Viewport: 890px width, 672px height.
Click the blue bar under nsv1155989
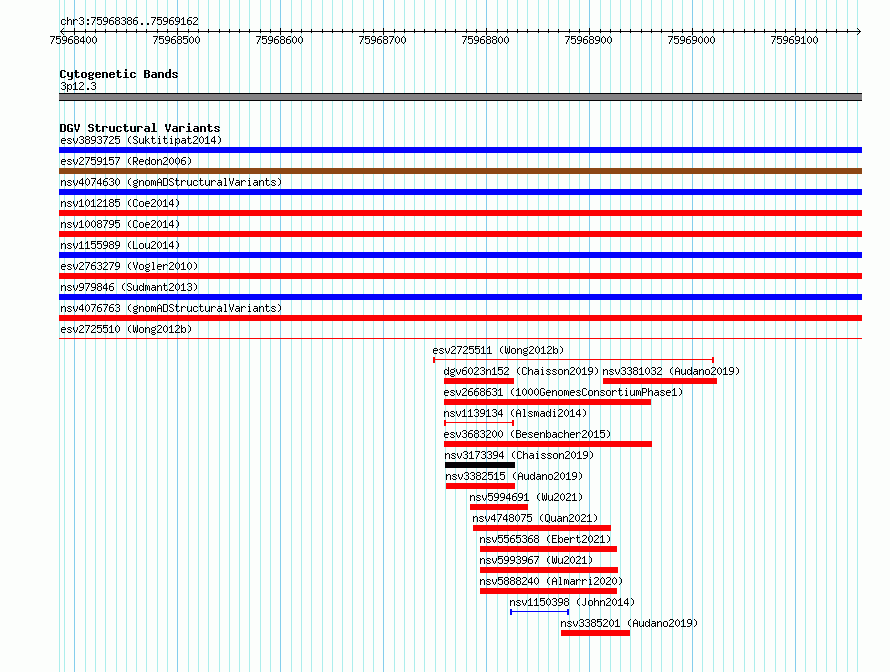(460, 255)
